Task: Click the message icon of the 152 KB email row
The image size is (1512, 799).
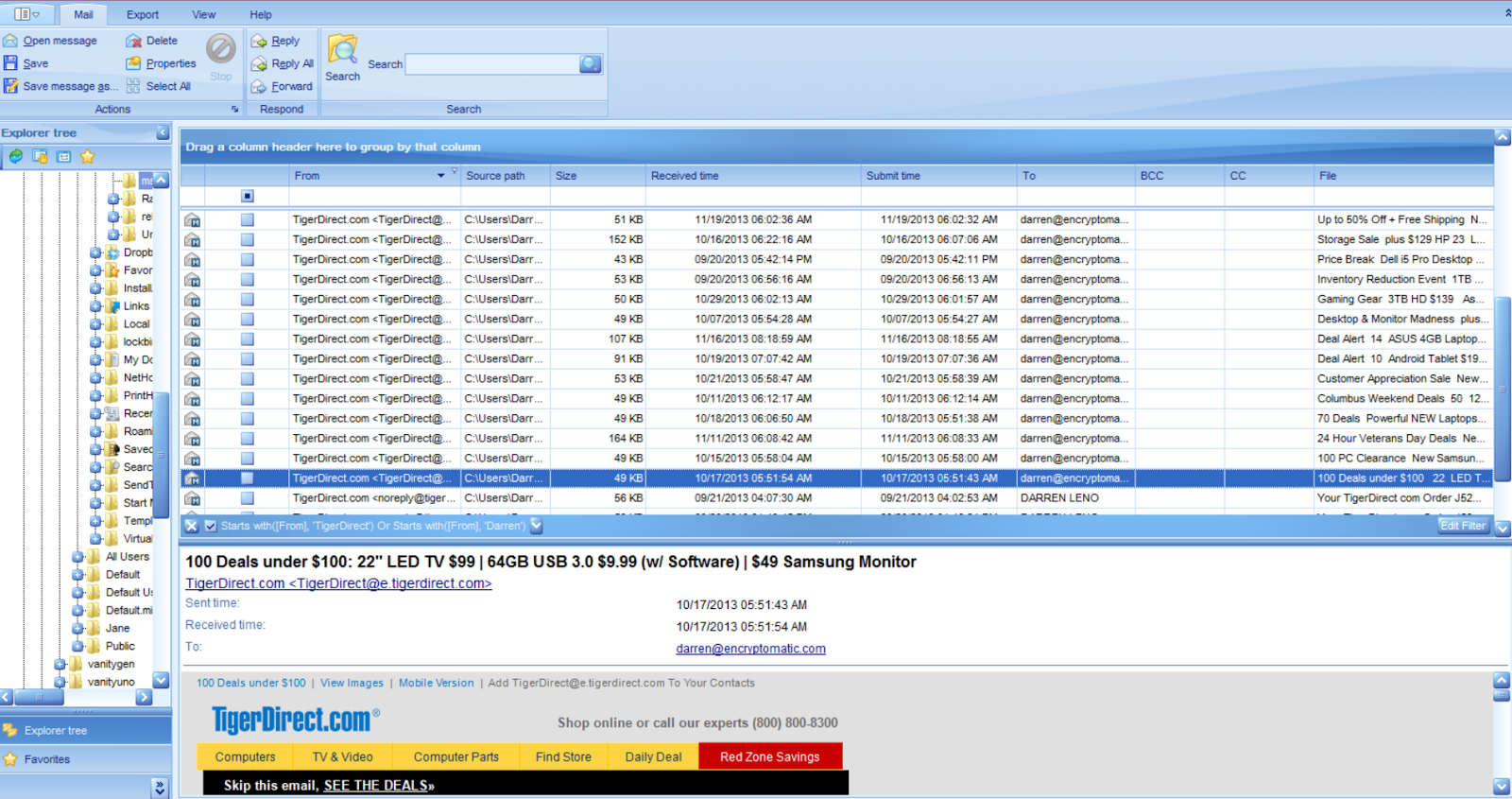Action: pyautogui.click(x=192, y=240)
